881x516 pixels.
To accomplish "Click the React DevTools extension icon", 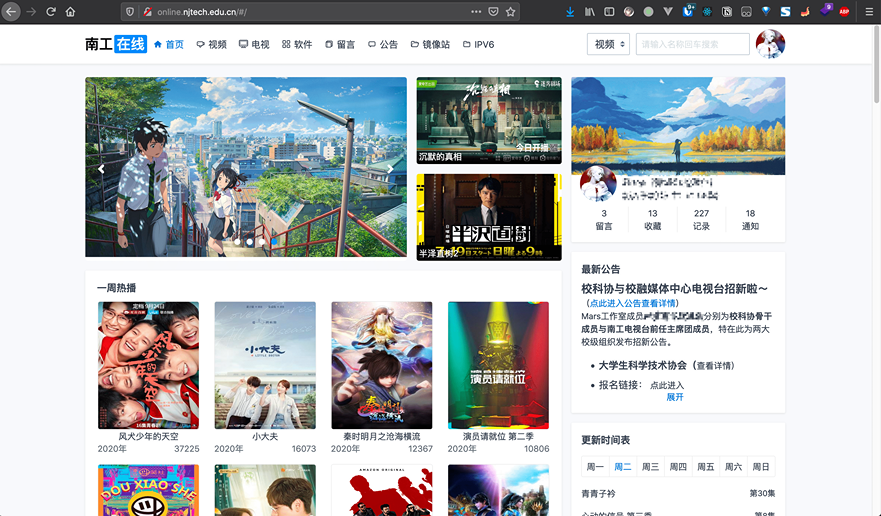I will 707,12.
